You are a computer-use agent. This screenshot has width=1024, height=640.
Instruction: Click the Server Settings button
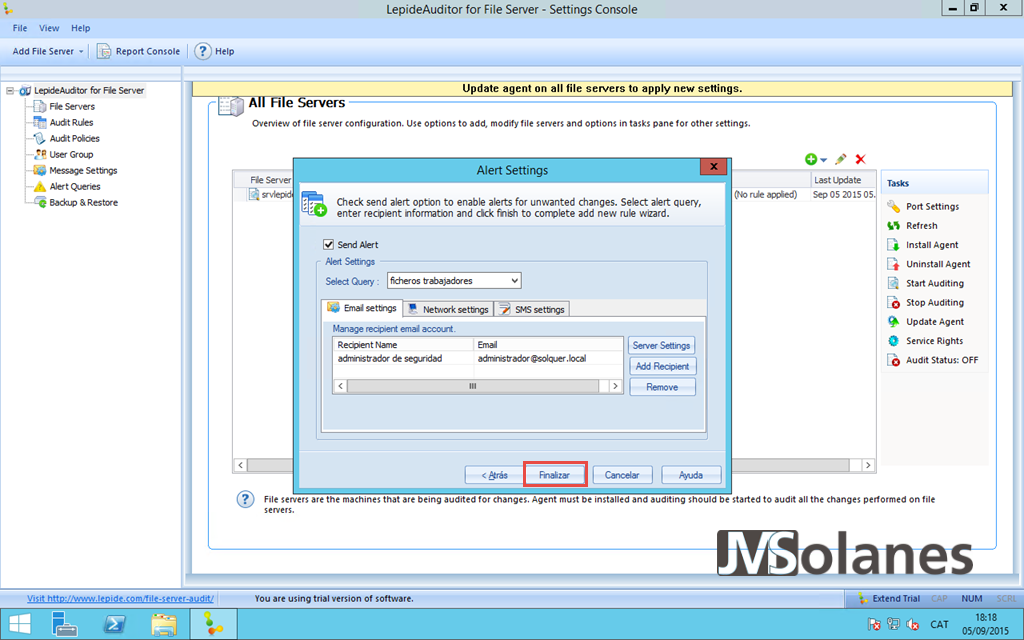point(662,345)
